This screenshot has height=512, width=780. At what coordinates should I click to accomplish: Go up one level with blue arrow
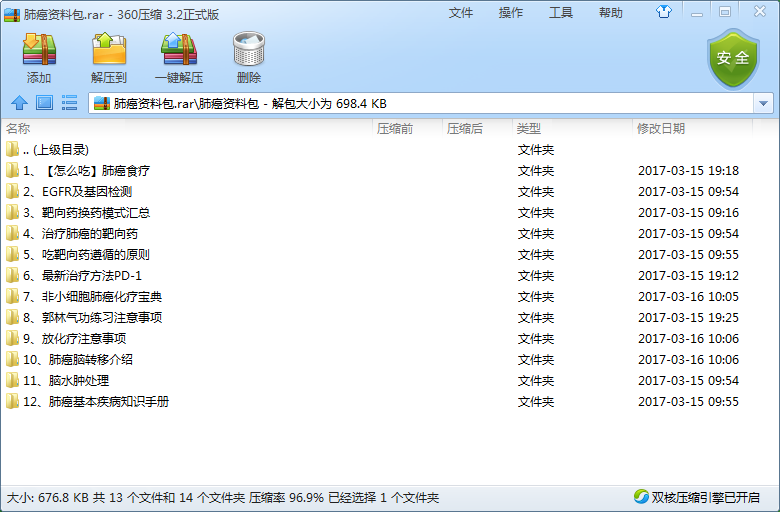click(19, 103)
